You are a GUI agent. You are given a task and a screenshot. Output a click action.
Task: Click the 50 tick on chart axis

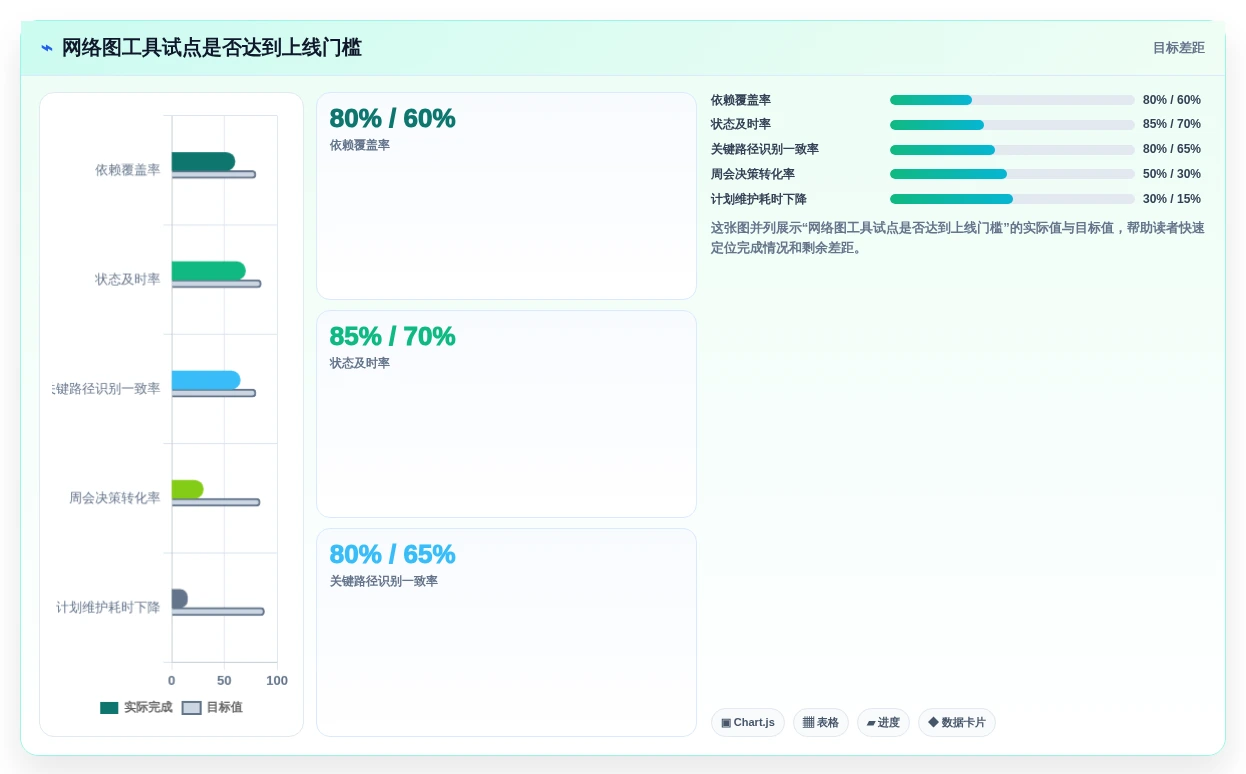click(224, 681)
